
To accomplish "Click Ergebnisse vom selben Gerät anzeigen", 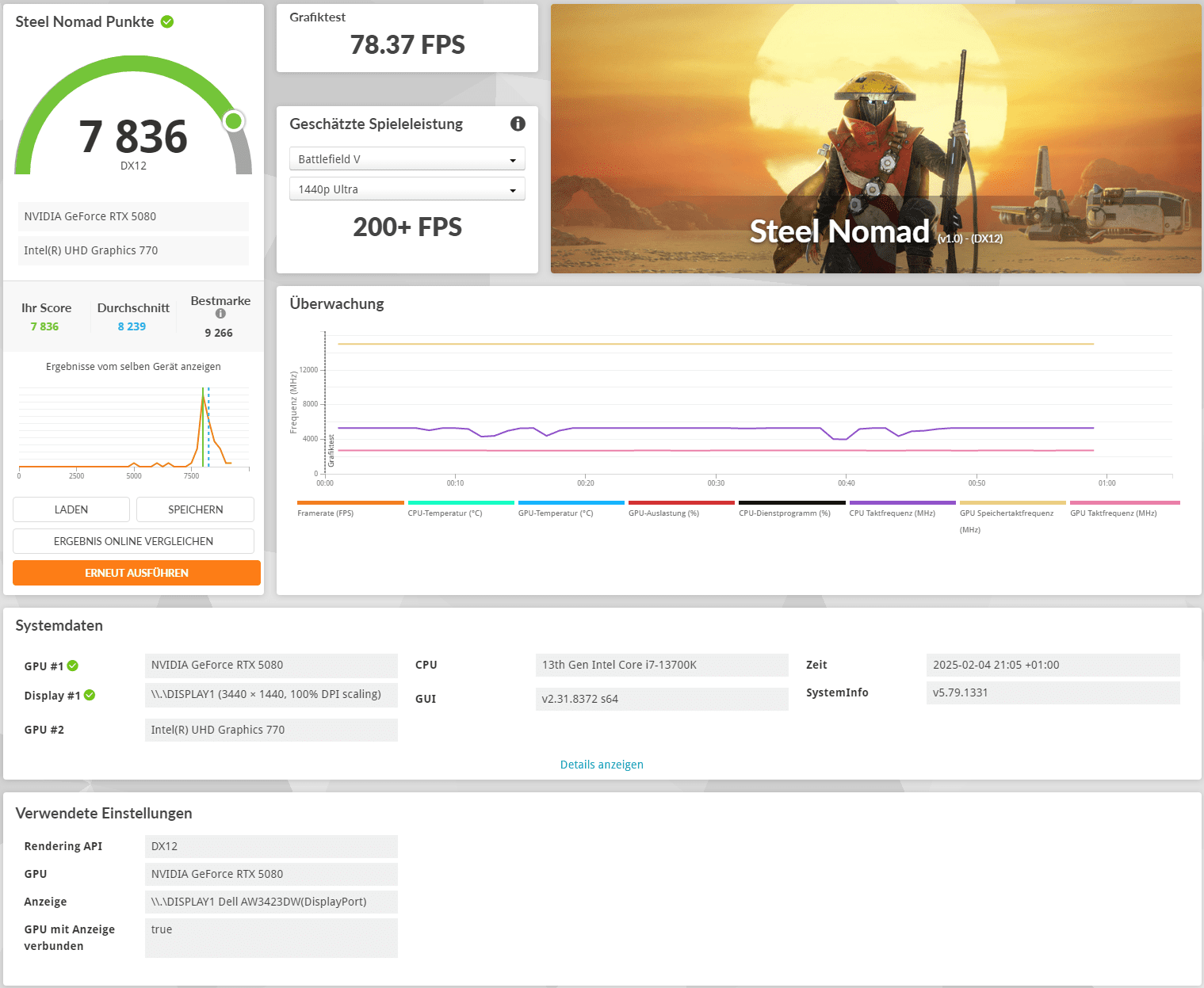I will point(133,367).
